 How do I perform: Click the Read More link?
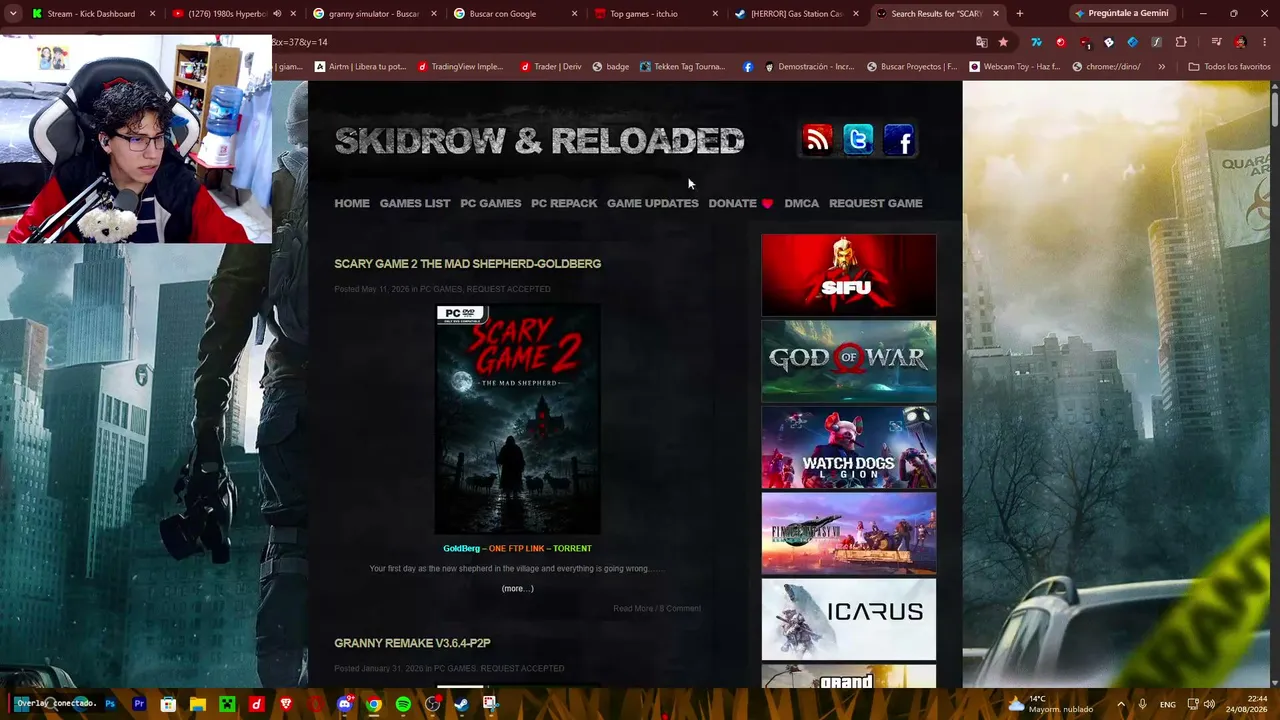click(633, 608)
